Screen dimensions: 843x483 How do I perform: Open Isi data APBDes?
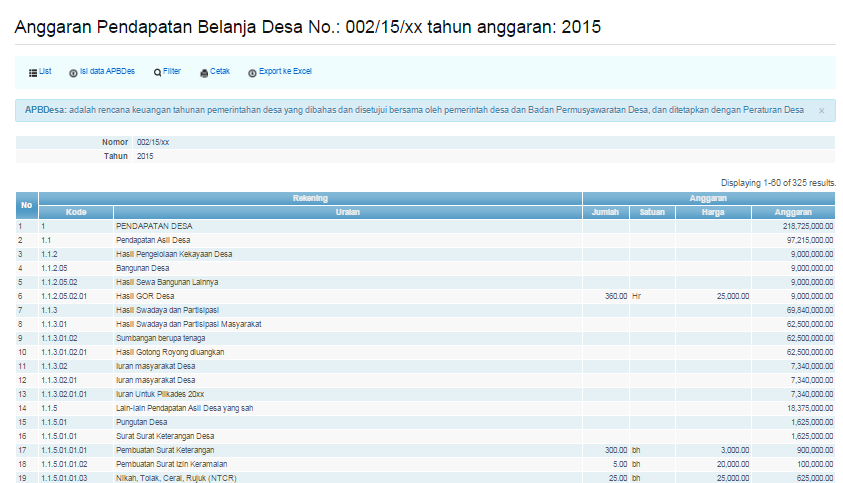(107, 72)
